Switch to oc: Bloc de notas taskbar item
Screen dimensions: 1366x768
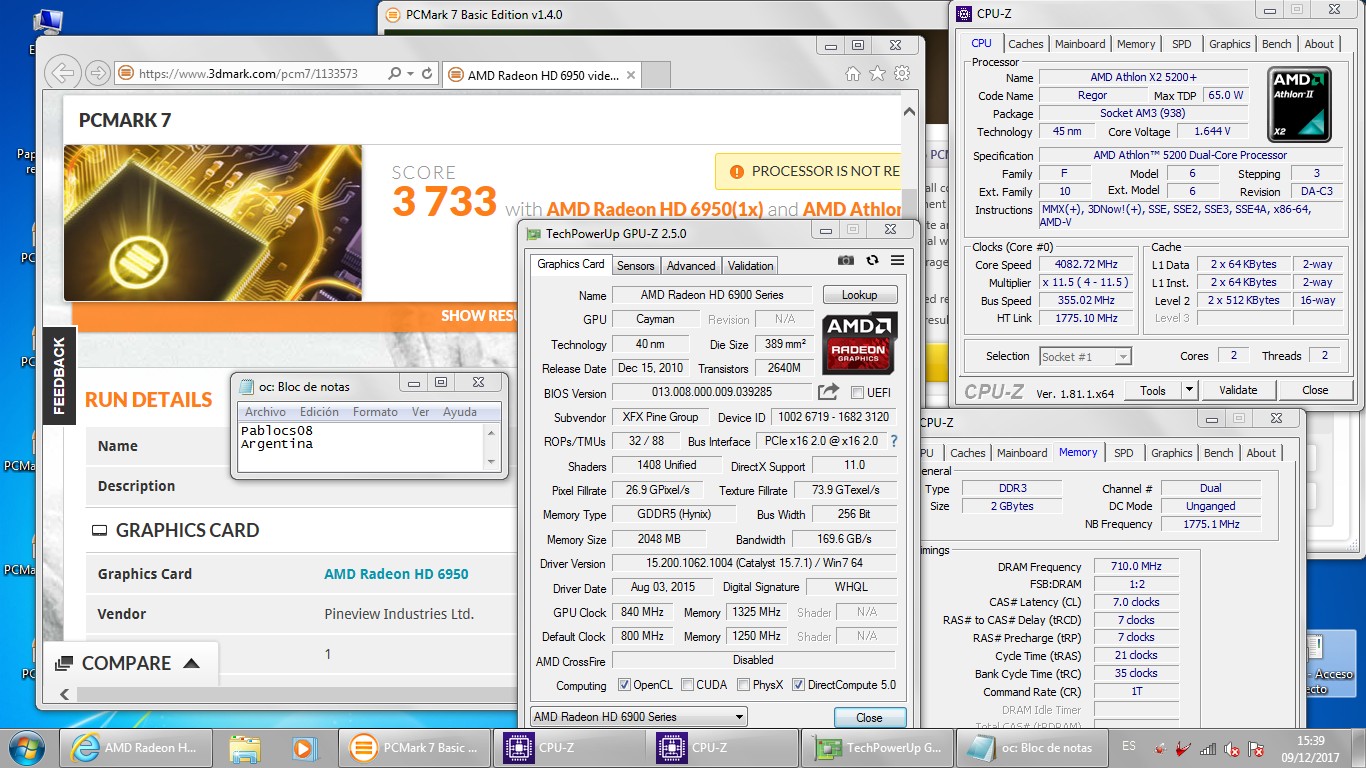coord(1033,747)
